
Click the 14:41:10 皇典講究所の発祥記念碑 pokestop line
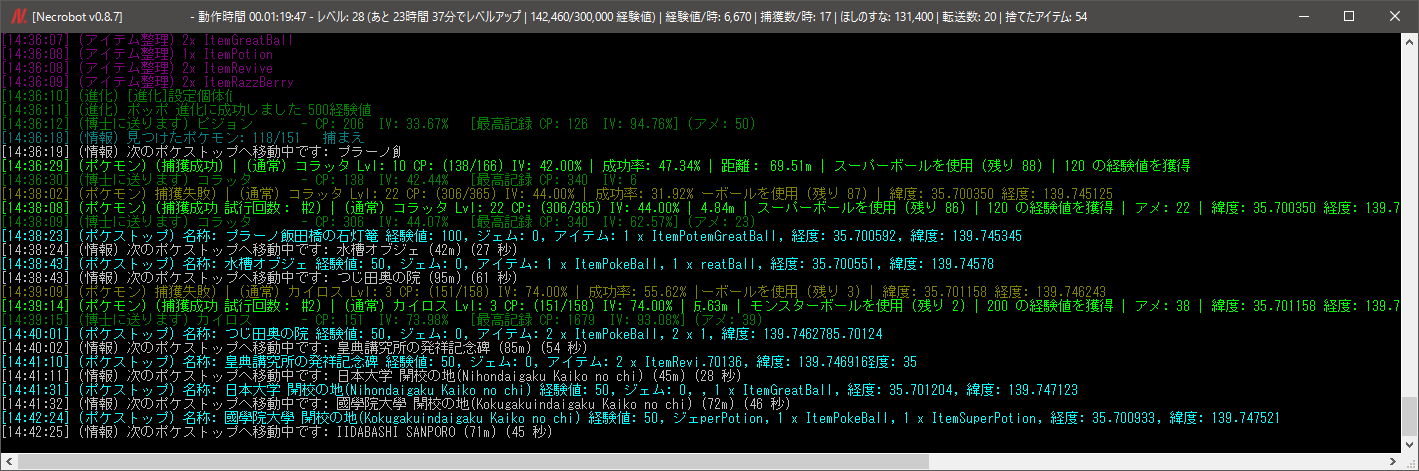pos(459,362)
